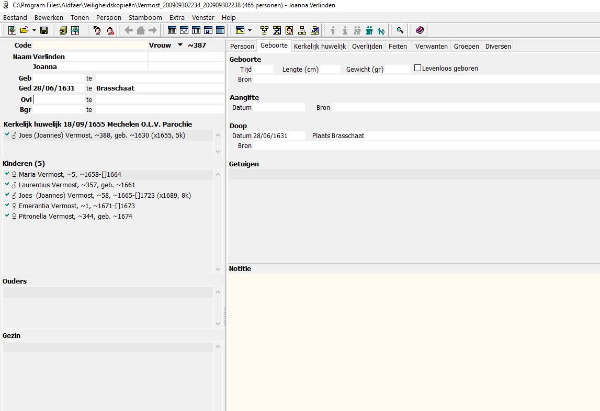Click the wrench tools icon in toolbar
This screenshot has height=411, width=600.
click(400, 31)
